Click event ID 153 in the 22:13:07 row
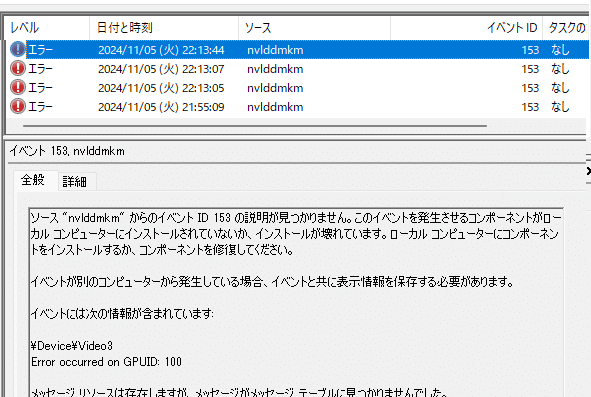Image resolution: width=591 pixels, height=397 pixels. (530, 69)
